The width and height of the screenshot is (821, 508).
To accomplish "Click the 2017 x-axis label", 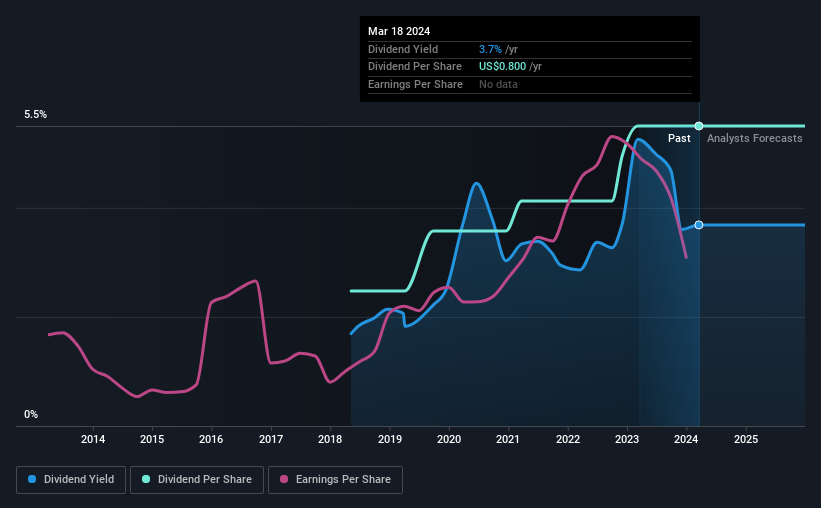I will pos(271,439).
